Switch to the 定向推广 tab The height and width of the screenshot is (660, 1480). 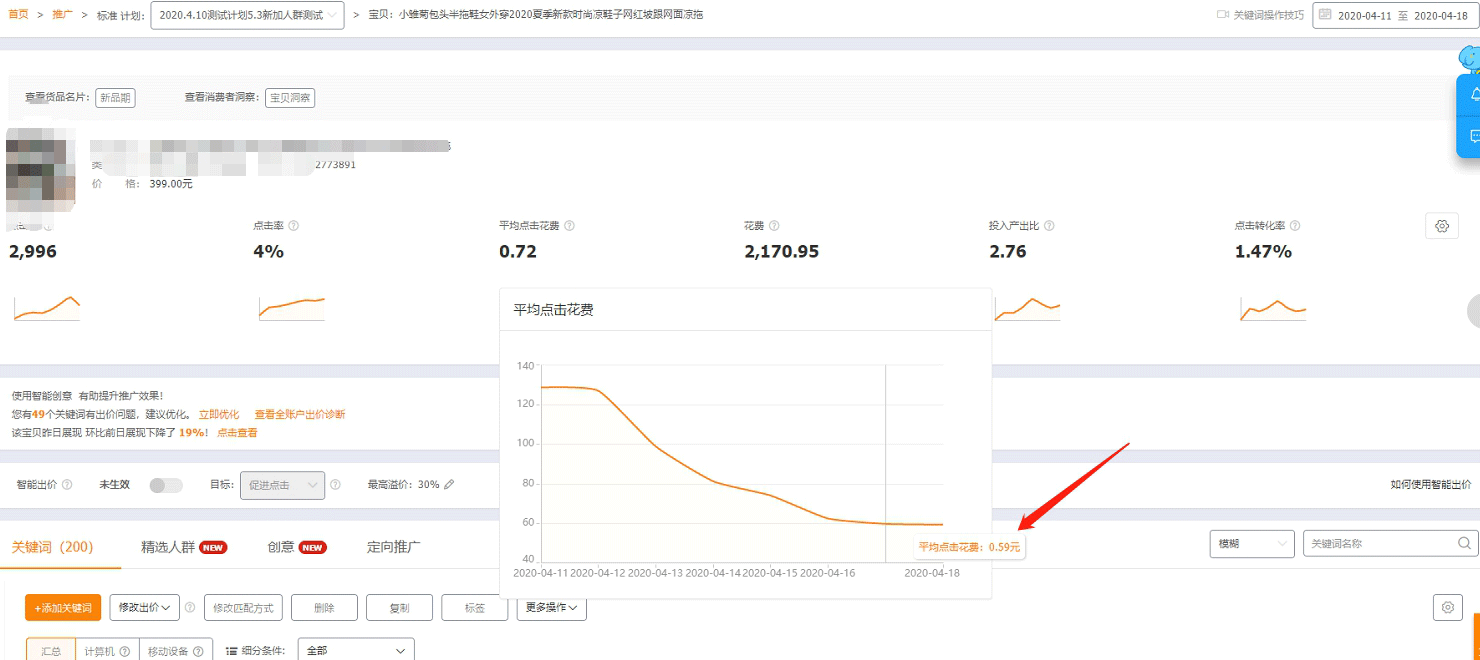tap(393, 547)
